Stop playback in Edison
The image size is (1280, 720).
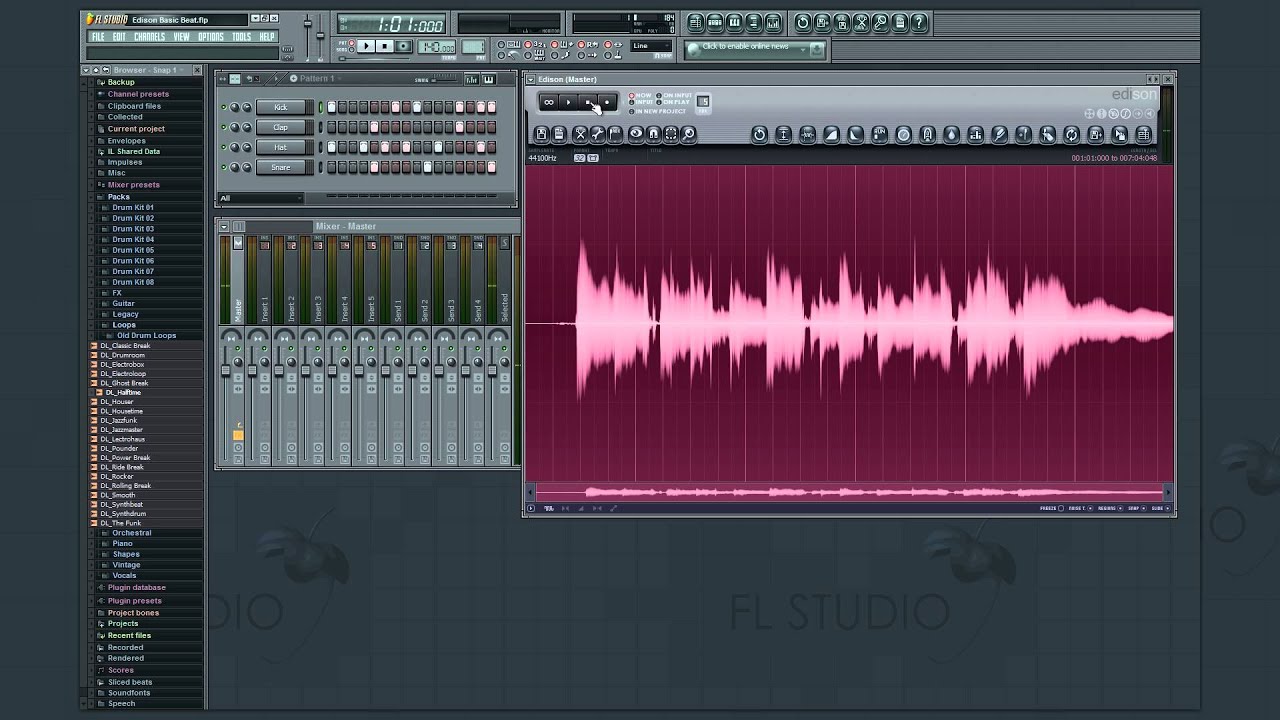point(587,102)
